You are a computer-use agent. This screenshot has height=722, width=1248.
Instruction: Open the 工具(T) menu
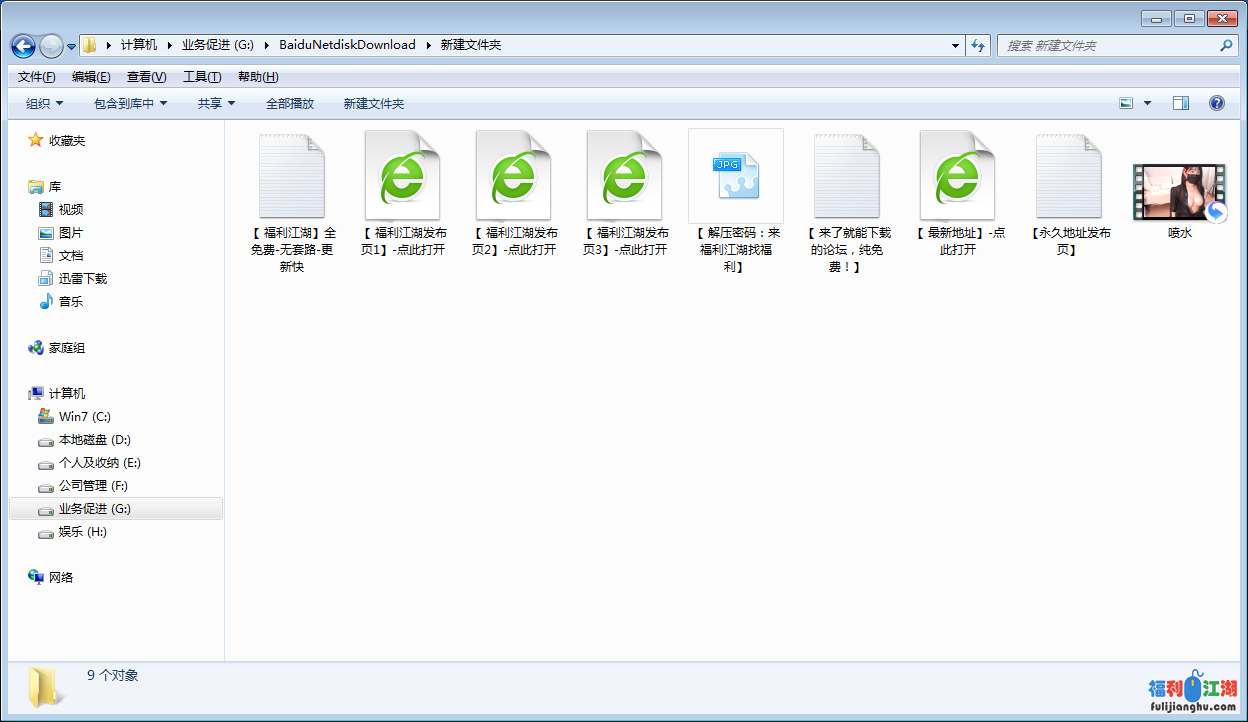(x=202, y=77)
